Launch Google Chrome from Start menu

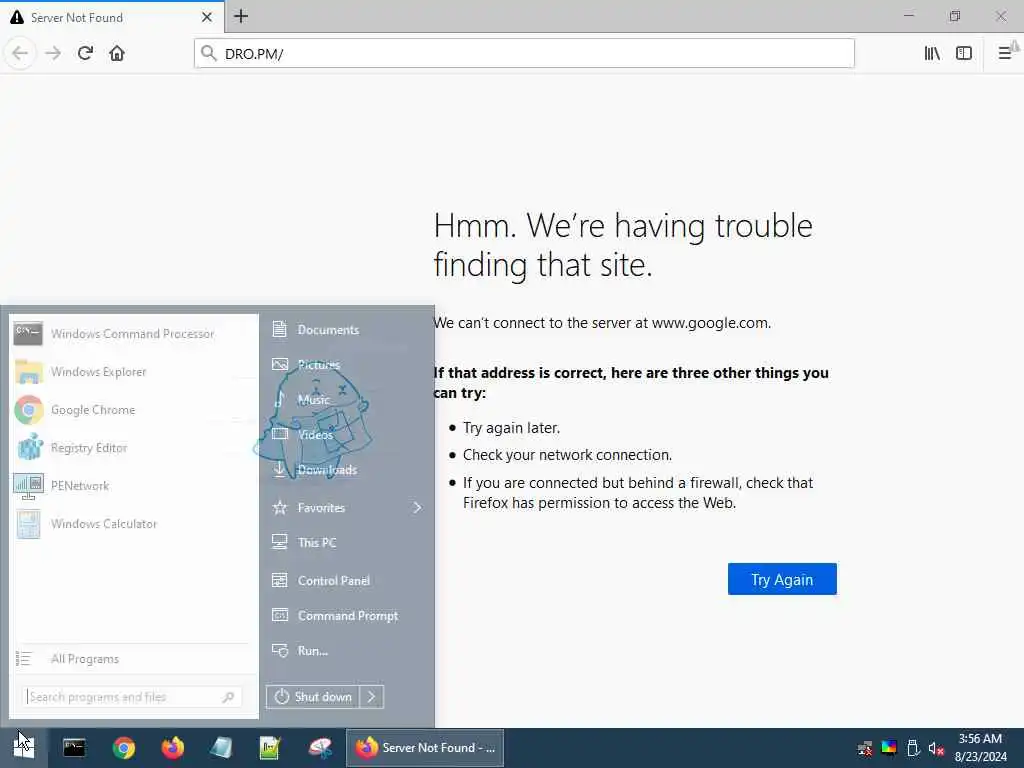click(134, 410)
